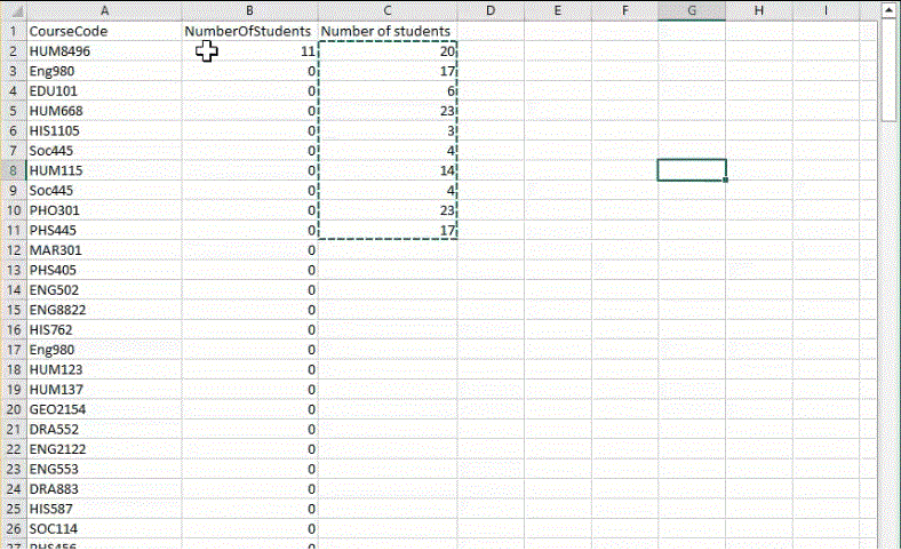Click the 'Number of students' header cell
Screen dimensions: 901x549
tap(387, 31)
